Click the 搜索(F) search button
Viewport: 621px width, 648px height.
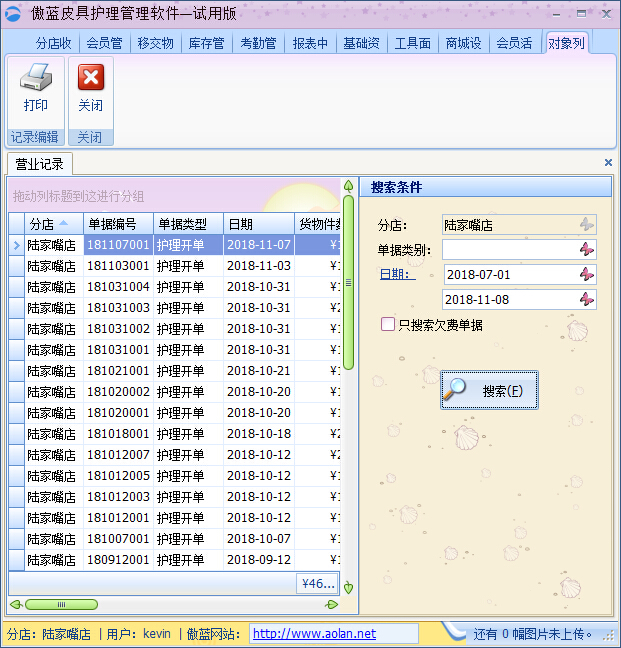[x=489, y=390]
